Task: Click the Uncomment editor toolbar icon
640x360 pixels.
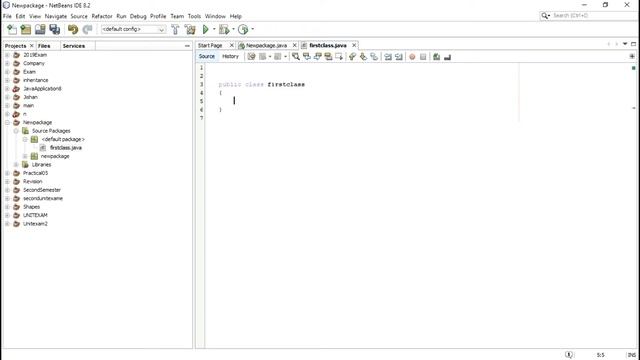Action: tap(447, 57)
